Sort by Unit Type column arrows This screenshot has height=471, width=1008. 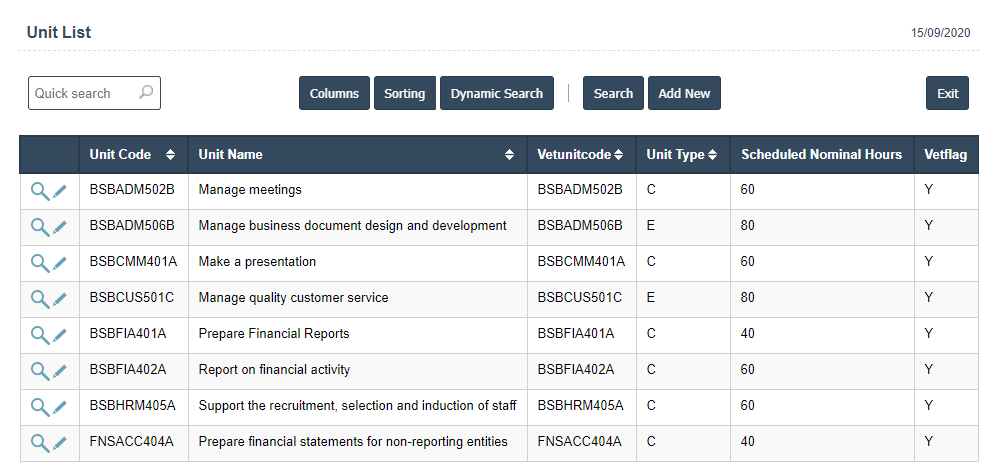(712, 155)
